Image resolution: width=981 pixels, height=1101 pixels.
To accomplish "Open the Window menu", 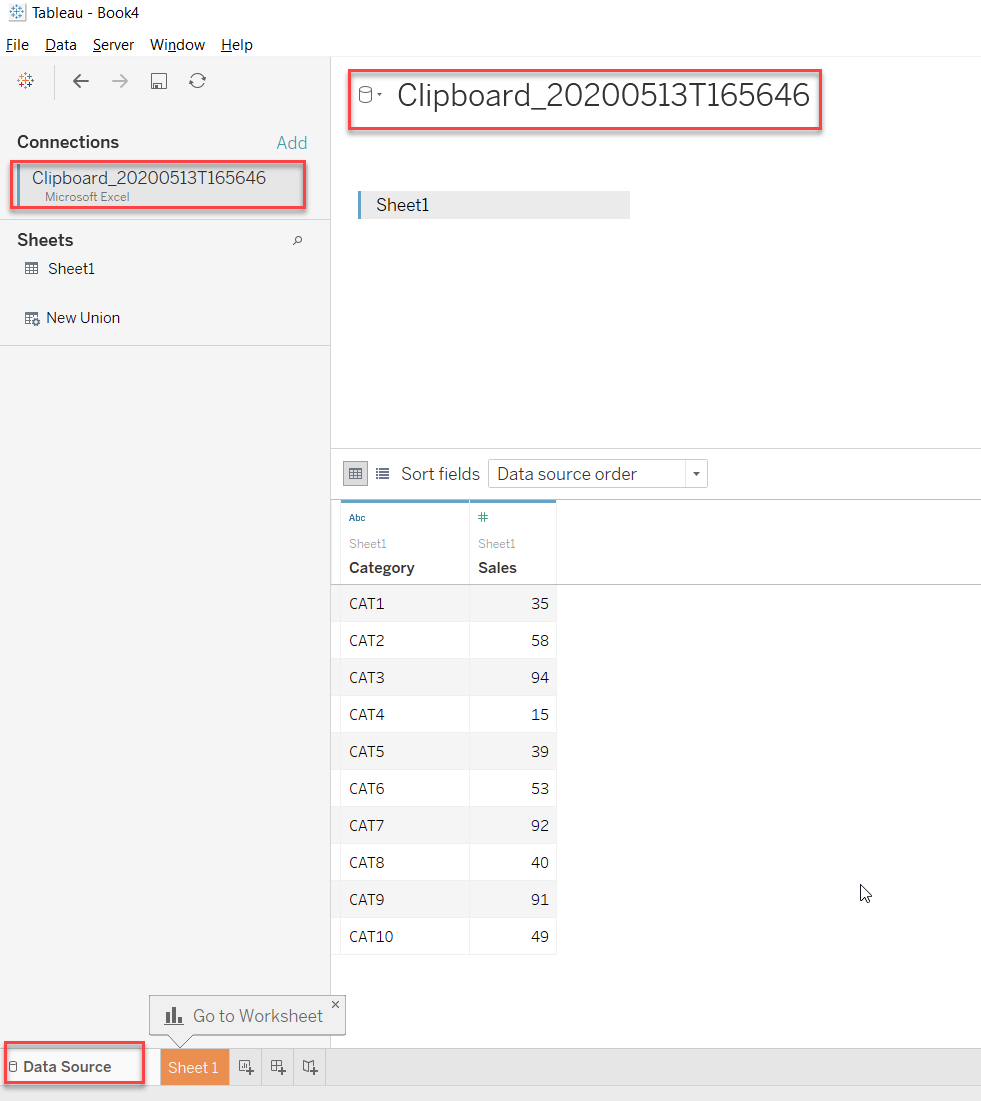I will [x=178, y=45].
